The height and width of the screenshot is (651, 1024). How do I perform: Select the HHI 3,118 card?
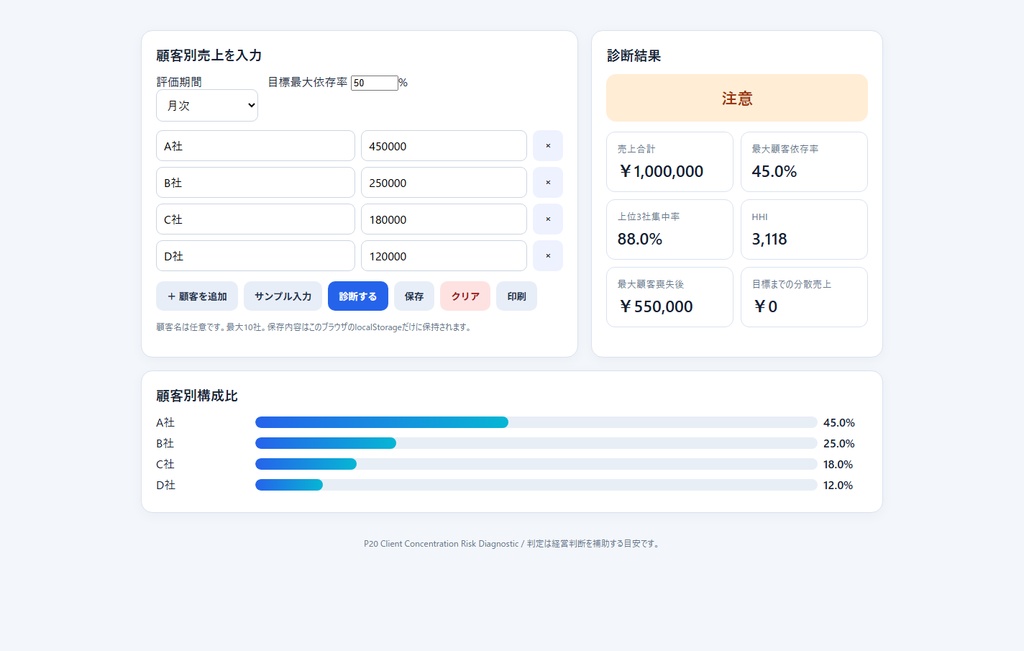click(x=804, y=229)
